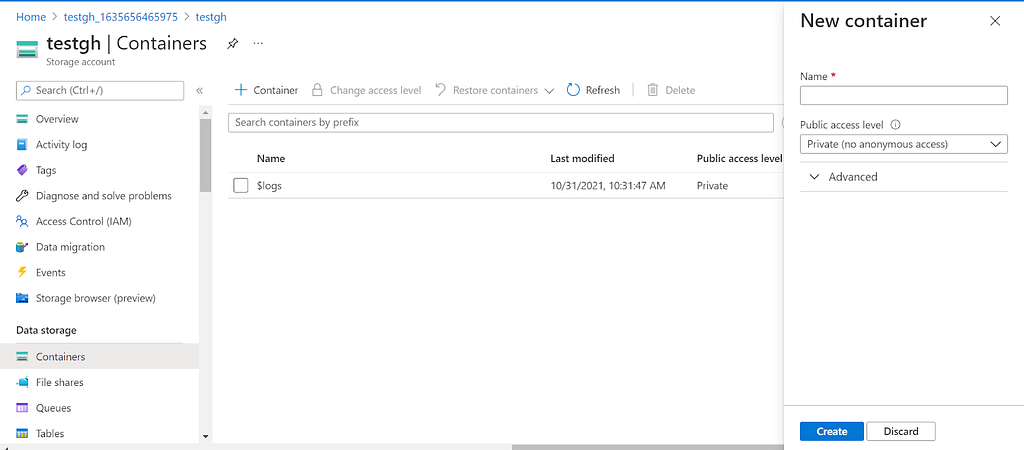Go to Access Control (IAM)
Screen dimensions: 1024x450
(84, 221)
